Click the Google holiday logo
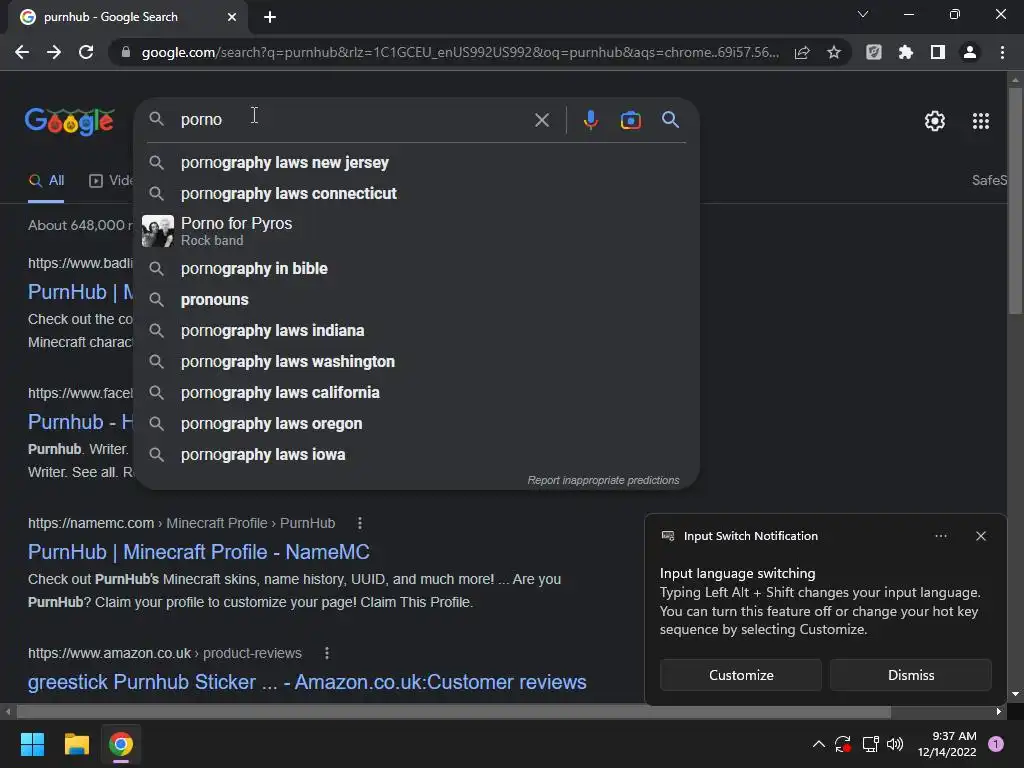The image size is (1024, 768). coord(70,121)
